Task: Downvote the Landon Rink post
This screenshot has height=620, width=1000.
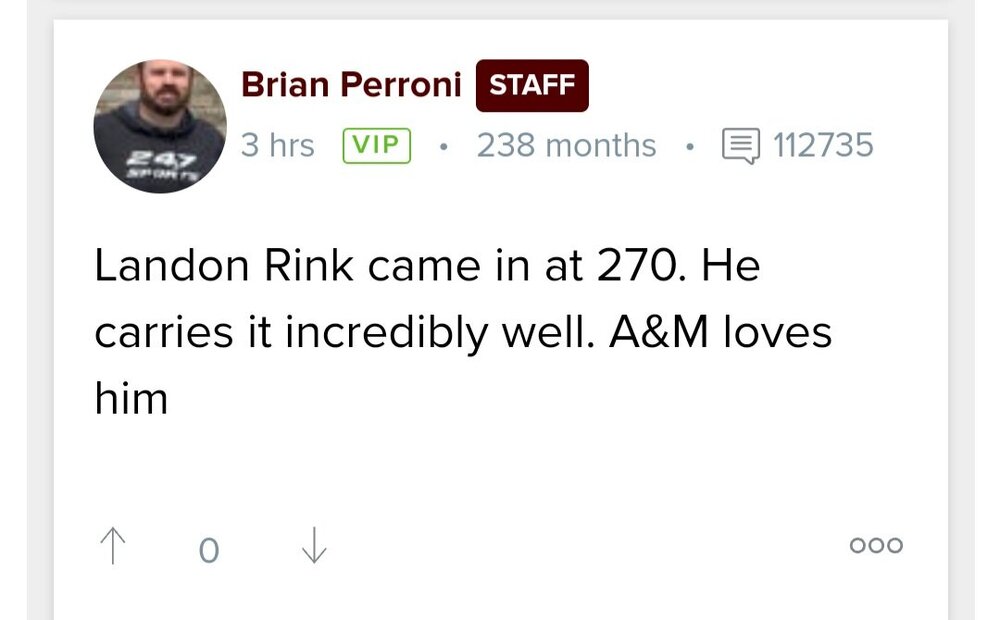Action: tap(314, 547)
